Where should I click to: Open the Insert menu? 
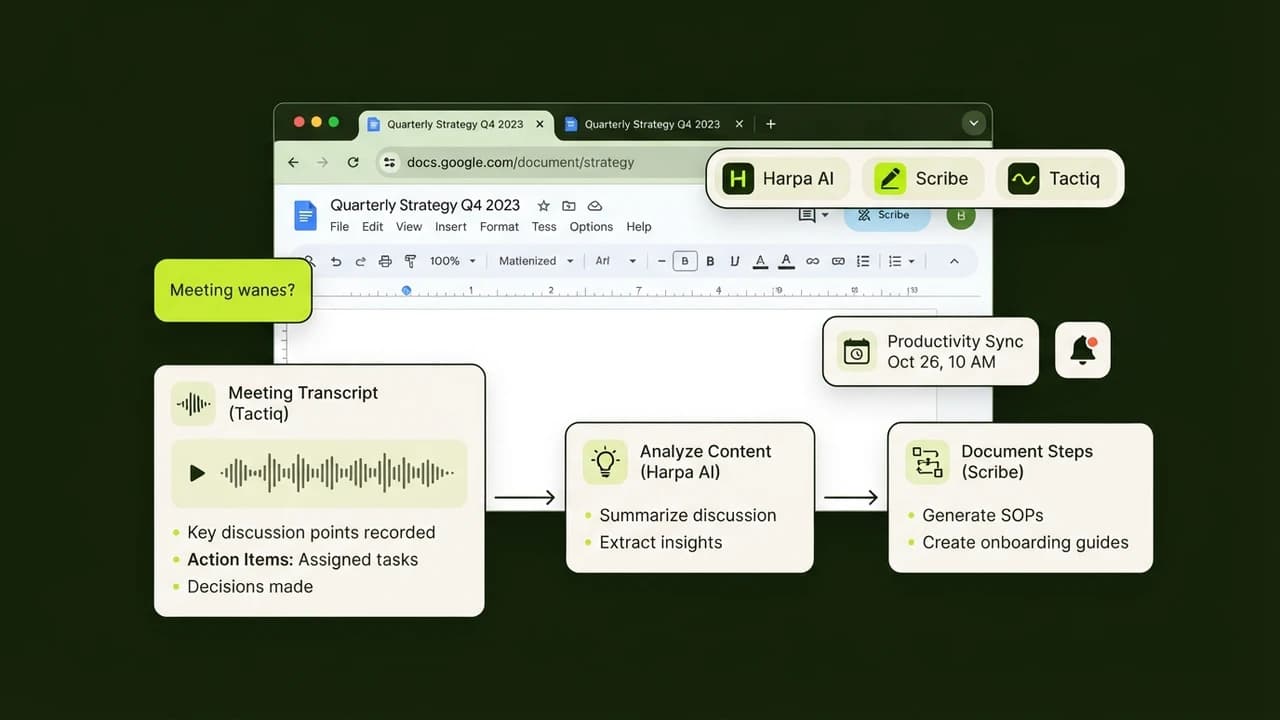451,227
